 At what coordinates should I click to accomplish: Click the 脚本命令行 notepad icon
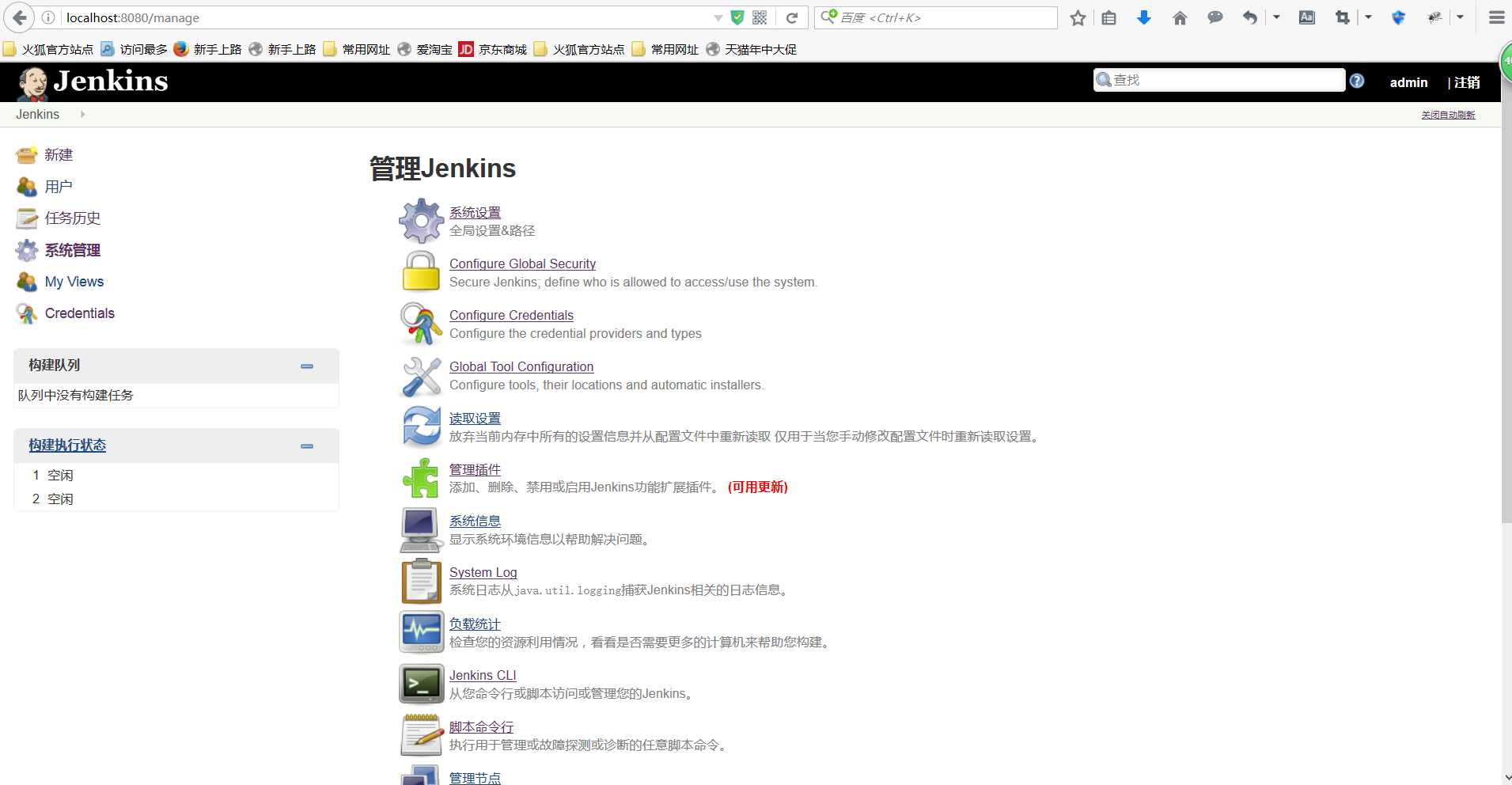tap(421, 735)
